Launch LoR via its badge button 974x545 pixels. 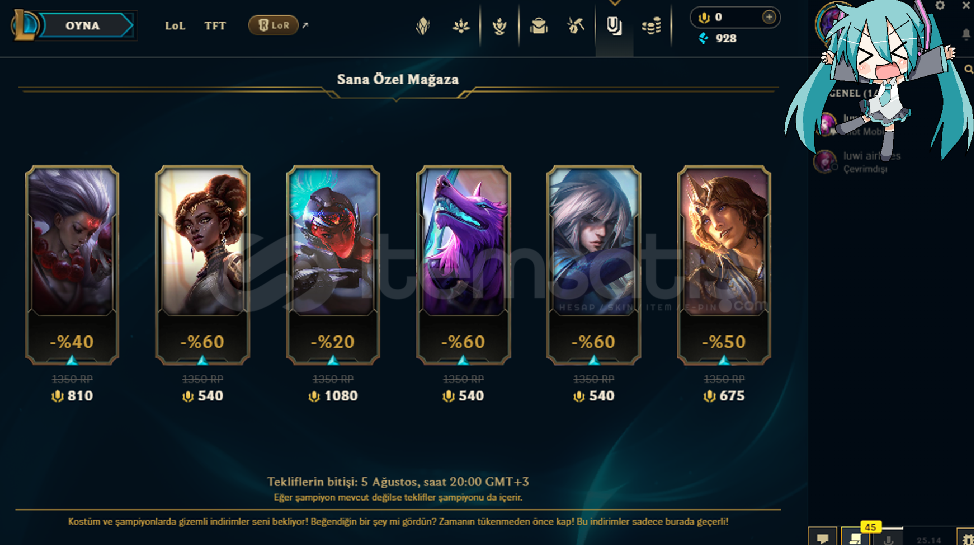coord(273,25)
